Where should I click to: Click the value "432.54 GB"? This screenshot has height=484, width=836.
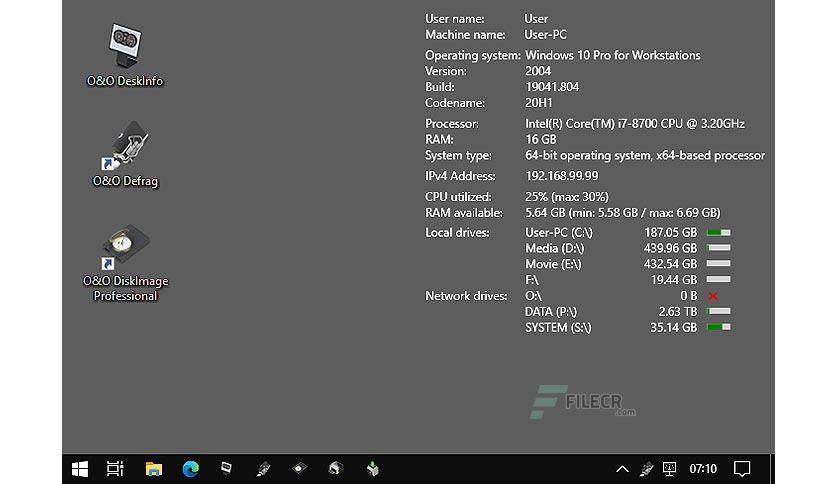click(670, 264)
